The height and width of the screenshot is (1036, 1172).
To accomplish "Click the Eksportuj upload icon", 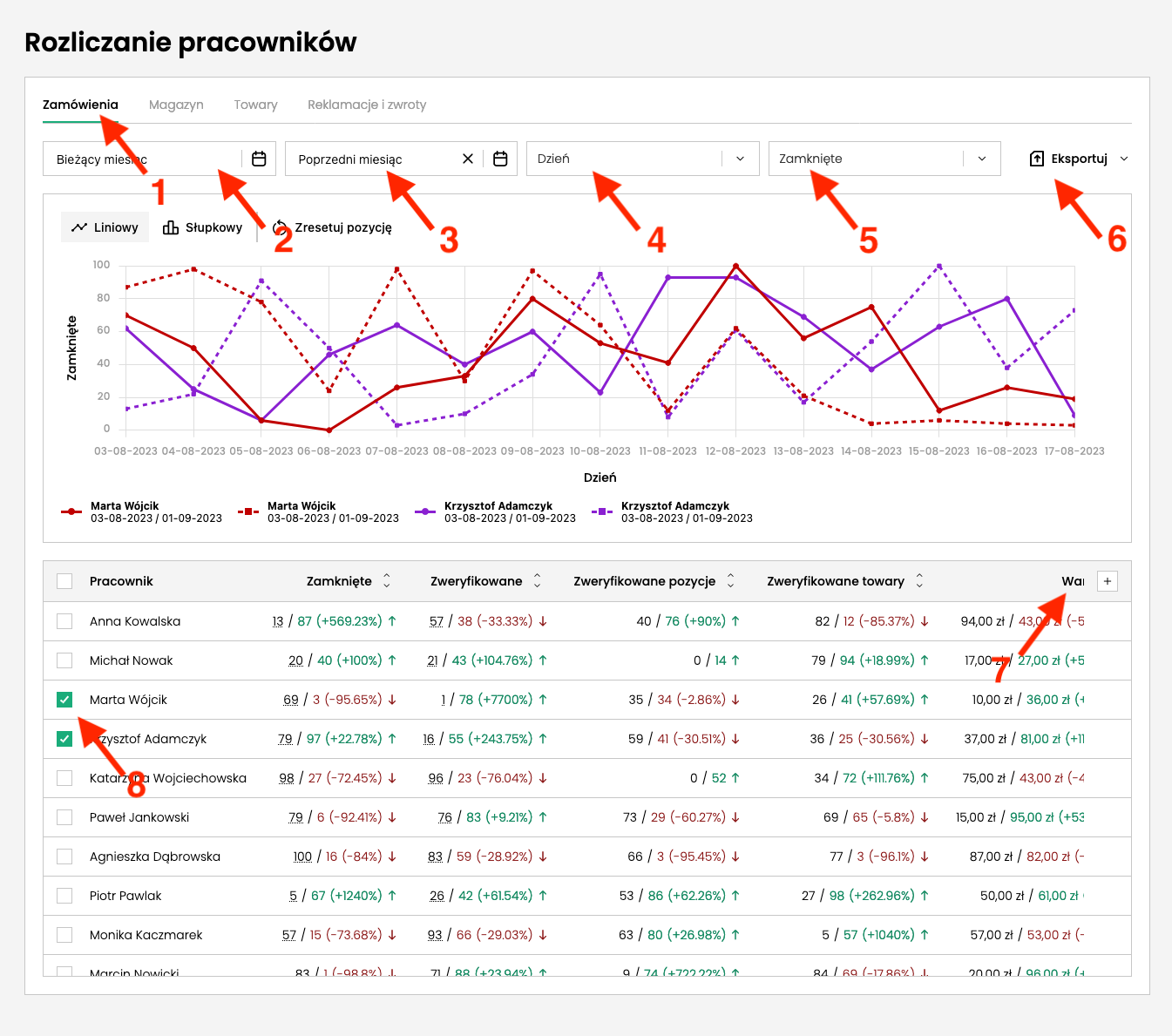I will click(1037, 159).
